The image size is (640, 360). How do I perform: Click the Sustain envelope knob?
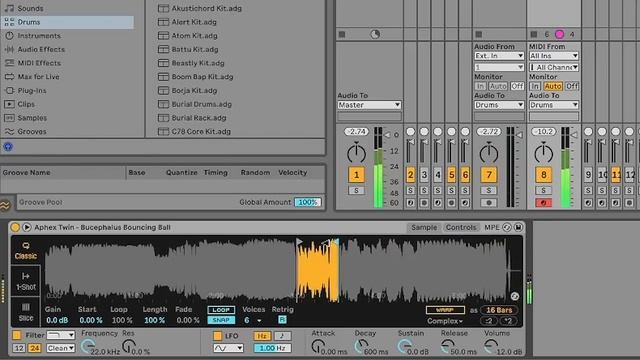pos(404,346)
